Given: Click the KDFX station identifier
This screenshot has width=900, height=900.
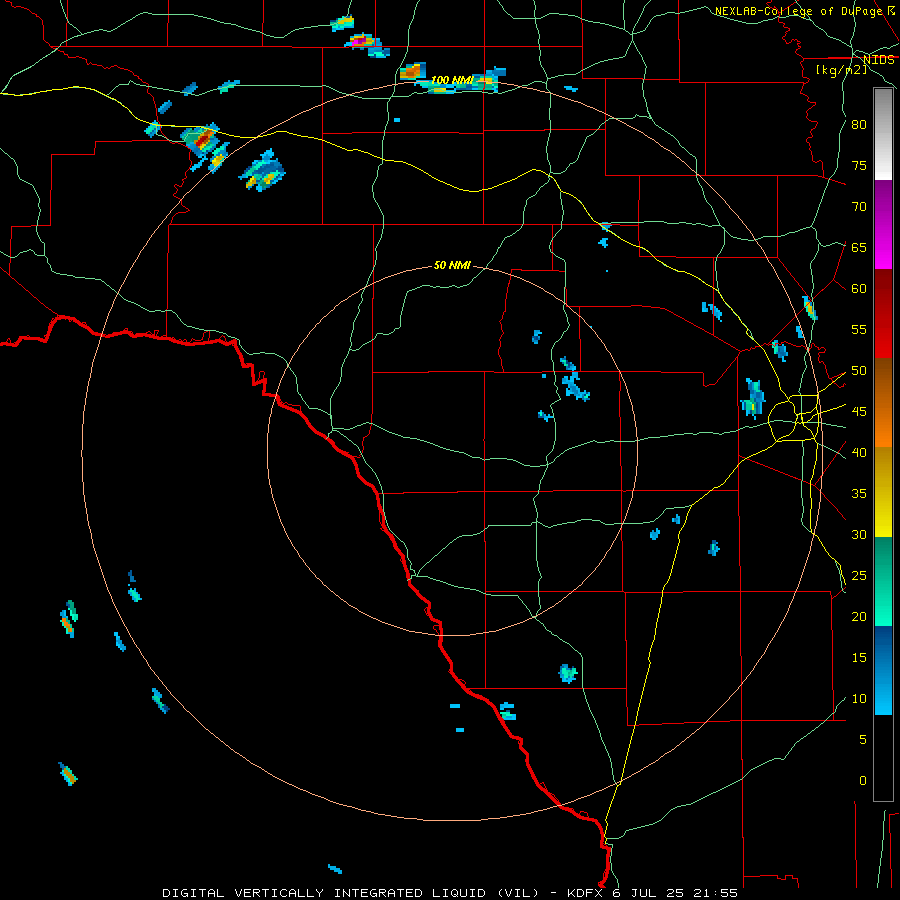Looking at the screenshot, I should click(x=585, y=893).
